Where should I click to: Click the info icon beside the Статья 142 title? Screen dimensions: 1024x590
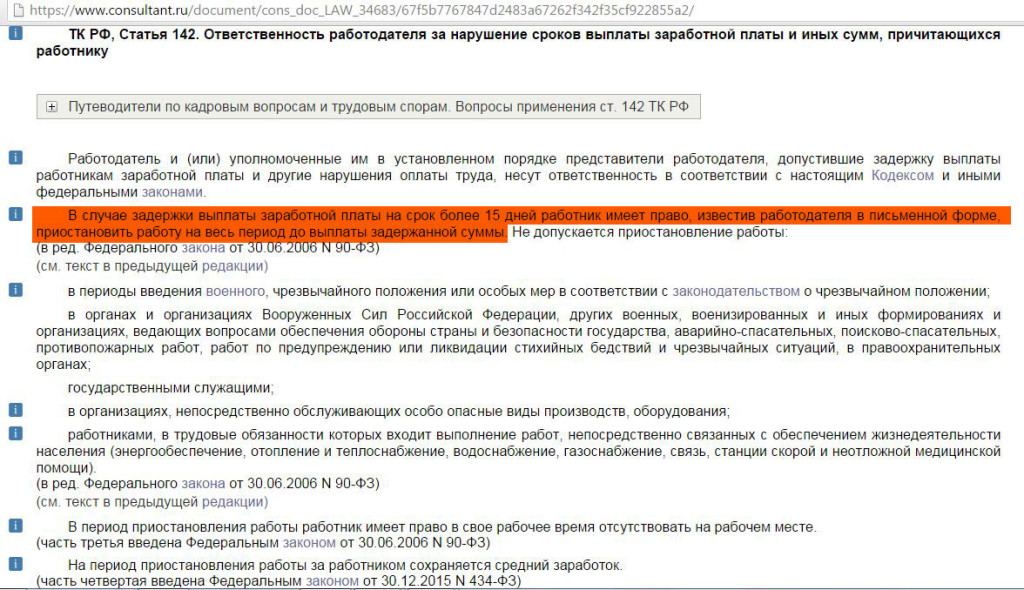[16, 33]
